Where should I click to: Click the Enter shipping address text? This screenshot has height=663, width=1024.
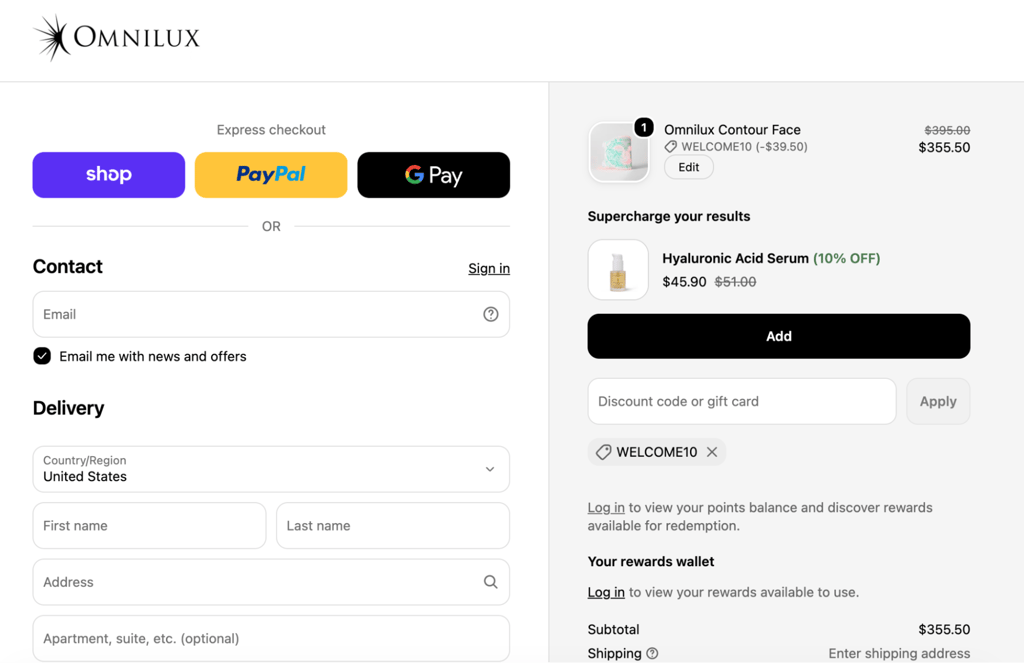click(x=899, y=653)
